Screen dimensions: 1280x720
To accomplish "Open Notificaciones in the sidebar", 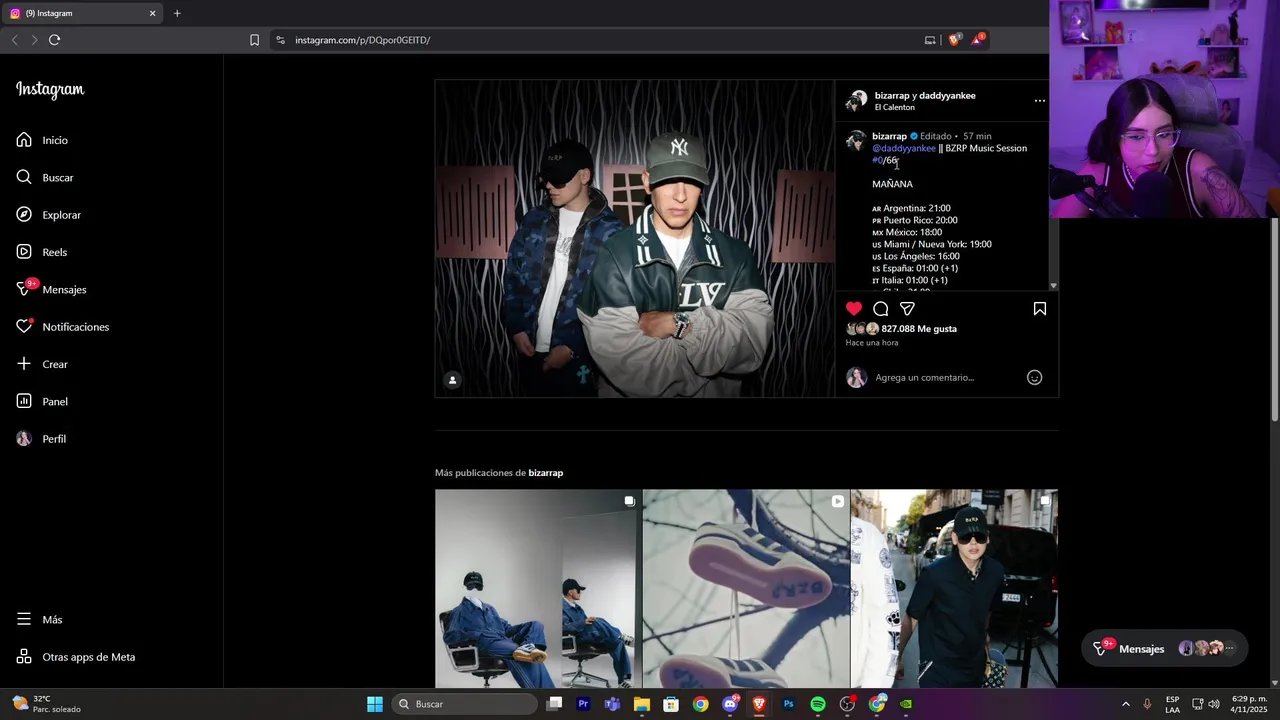I will pyautogui.click(x=62, y=327).
